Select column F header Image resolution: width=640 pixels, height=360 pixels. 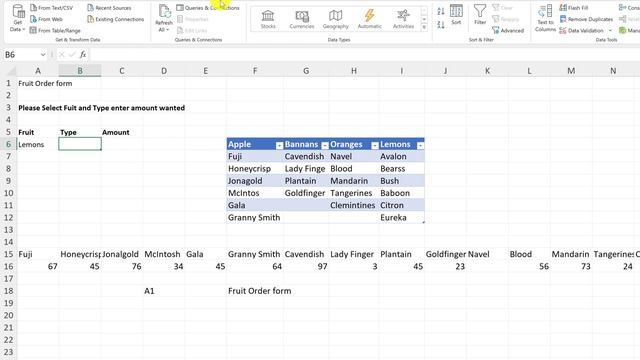(255, 71)
